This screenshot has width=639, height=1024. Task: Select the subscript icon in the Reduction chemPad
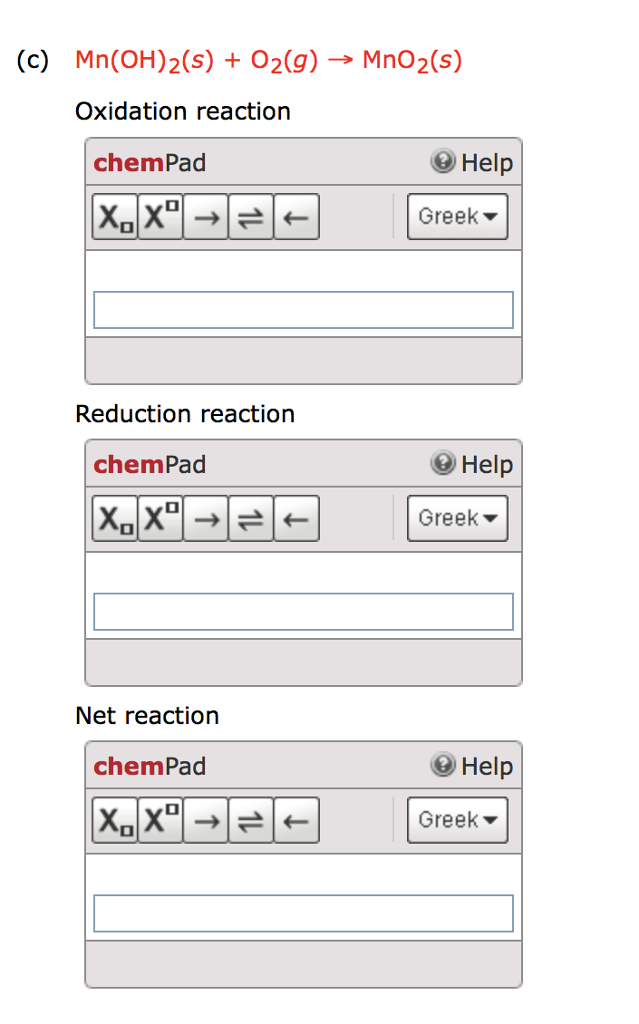click(x=114, y=518)
